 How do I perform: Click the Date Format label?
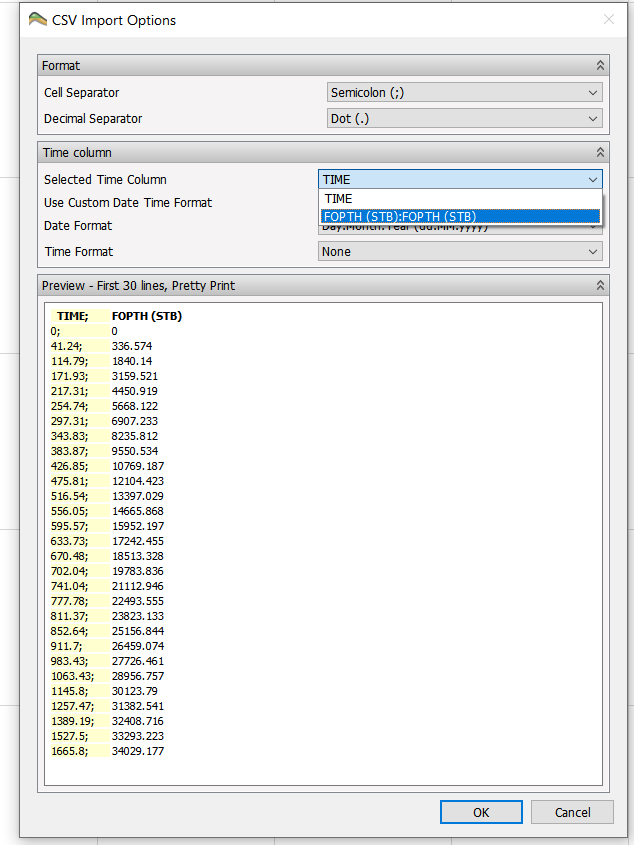(78, 226)
